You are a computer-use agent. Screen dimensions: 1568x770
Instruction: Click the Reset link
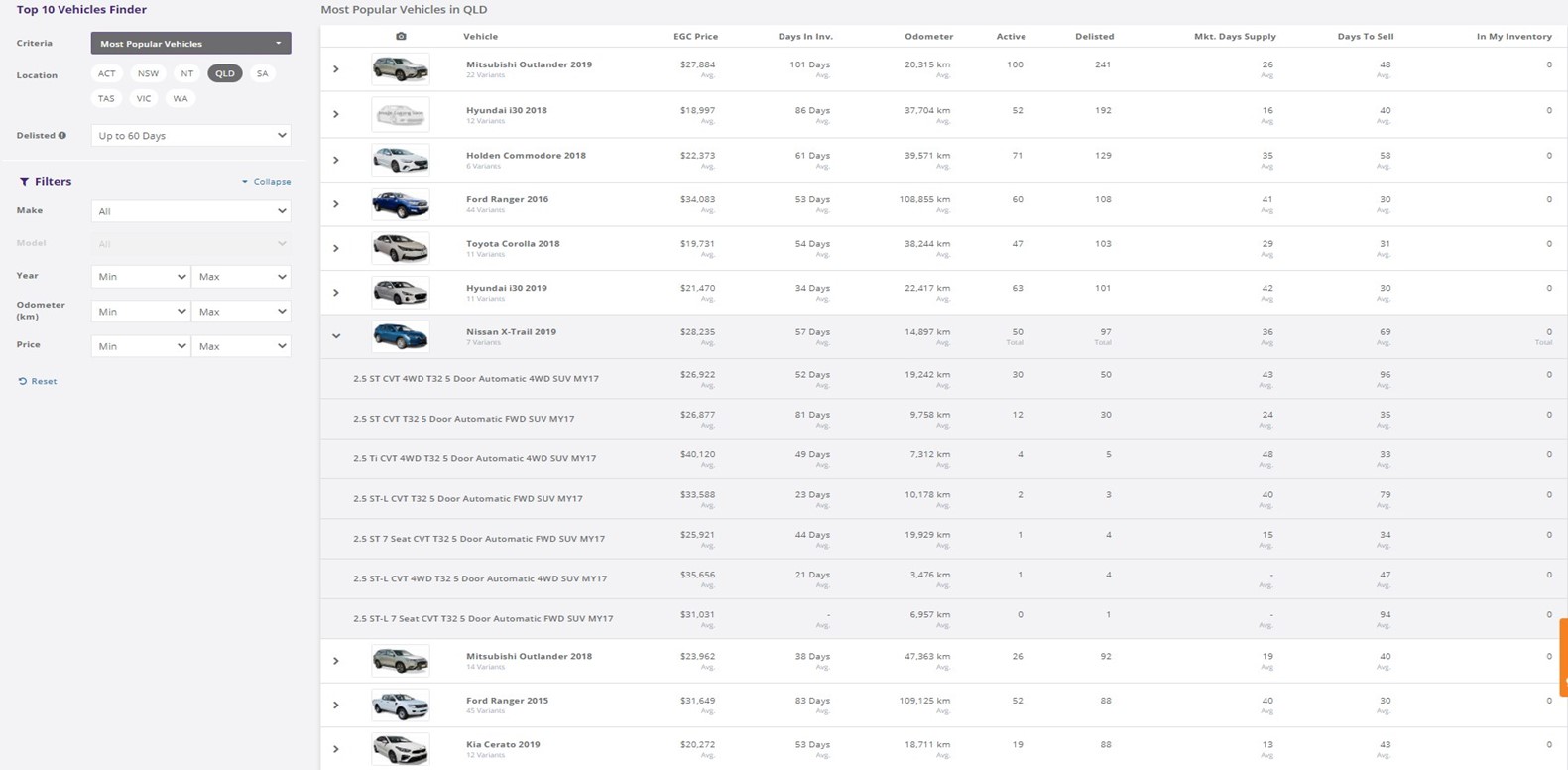(38, 381)
